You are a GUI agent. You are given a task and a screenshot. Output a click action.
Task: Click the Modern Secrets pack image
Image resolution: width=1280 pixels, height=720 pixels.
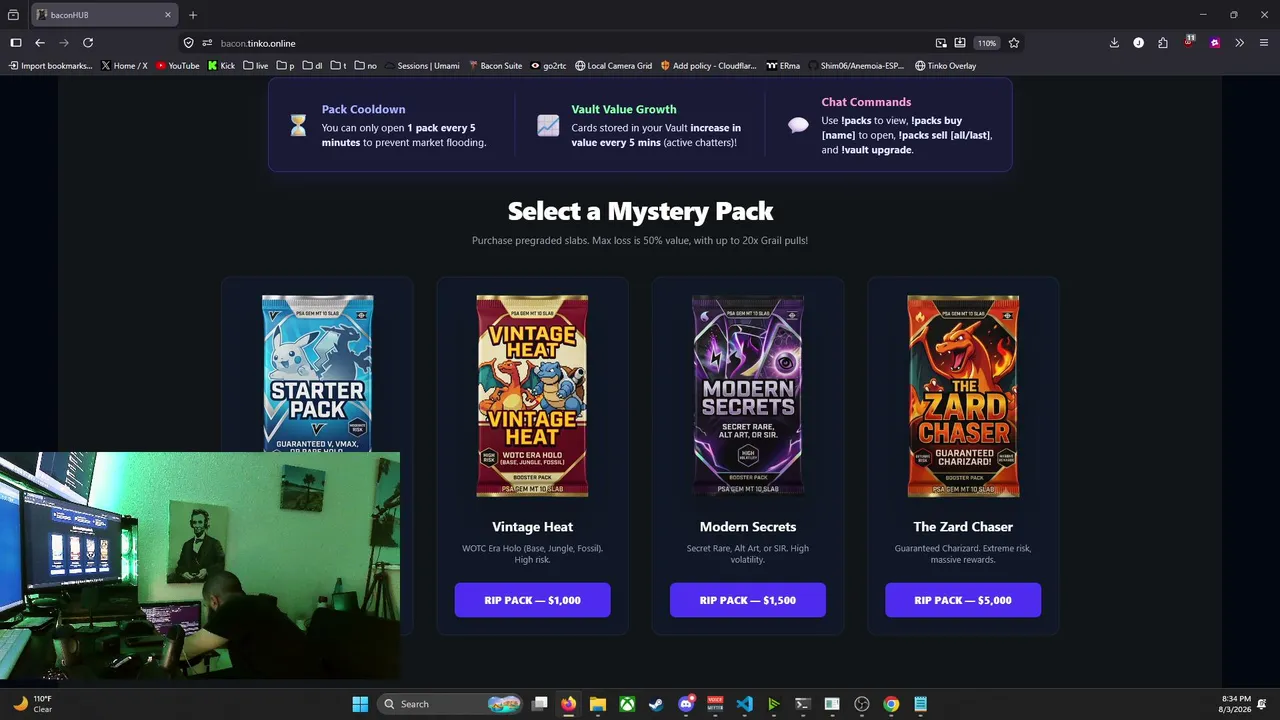(748, 396)
